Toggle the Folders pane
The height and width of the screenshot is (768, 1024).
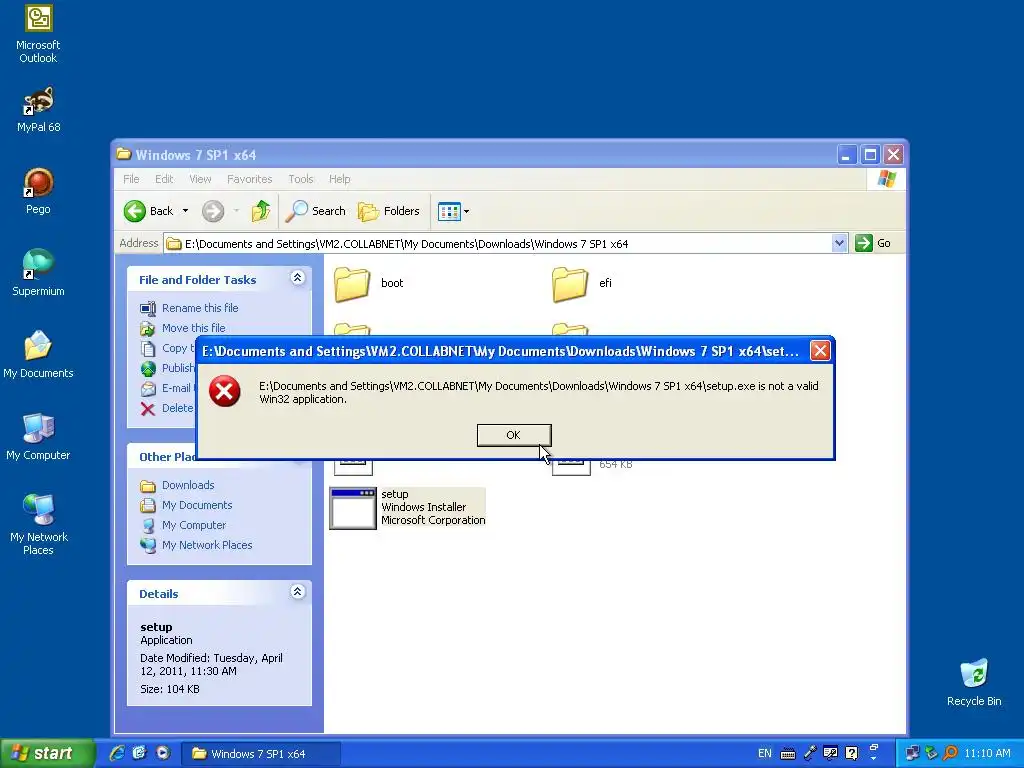coord(389,211)
